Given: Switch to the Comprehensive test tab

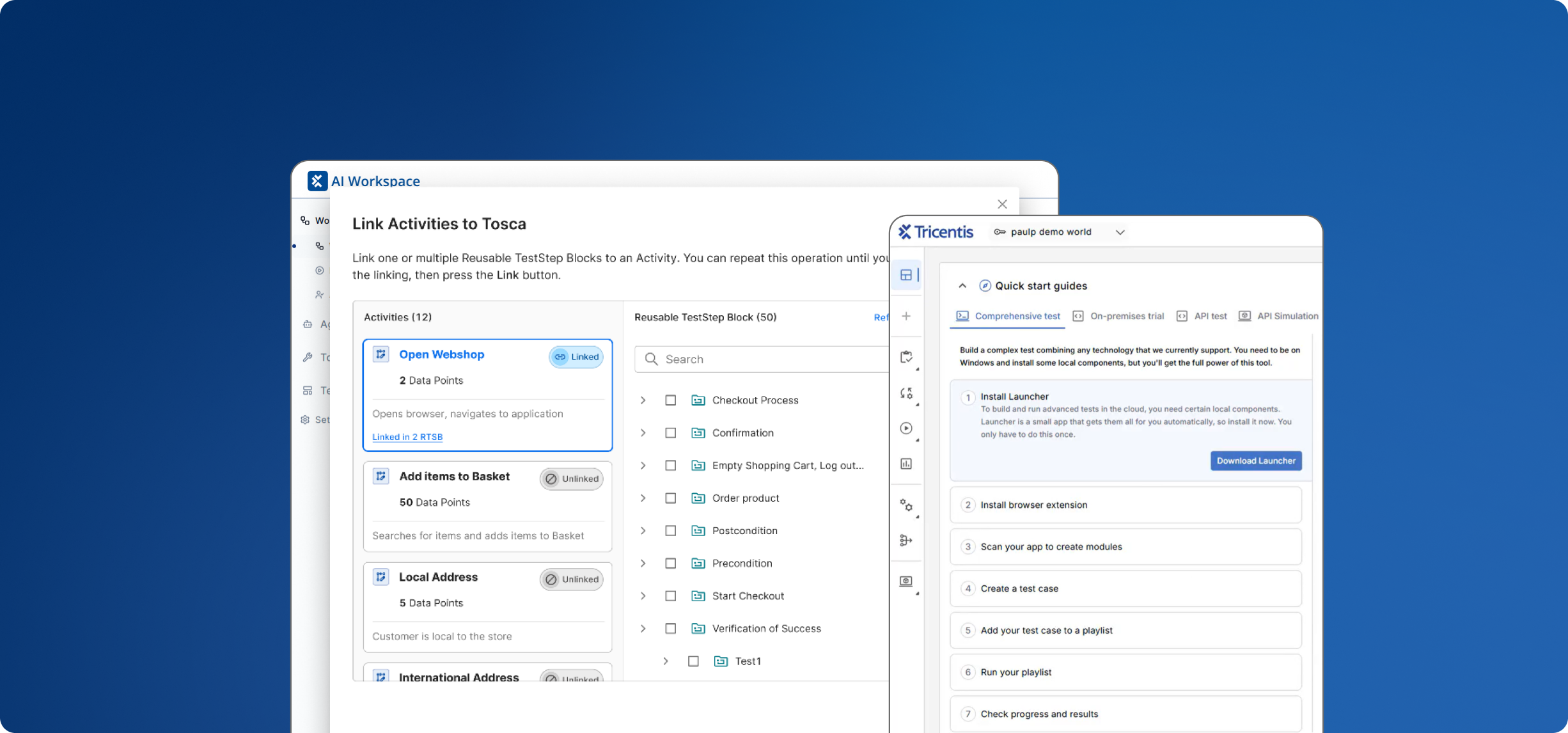Looking at the screenshot, I should point(1008,316).
